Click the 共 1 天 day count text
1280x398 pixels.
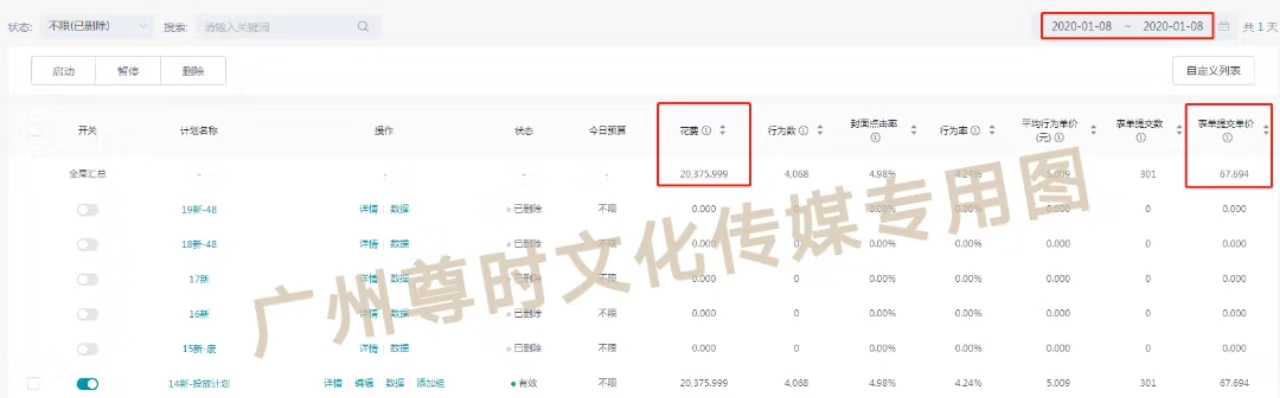(x=1259, y=27)
